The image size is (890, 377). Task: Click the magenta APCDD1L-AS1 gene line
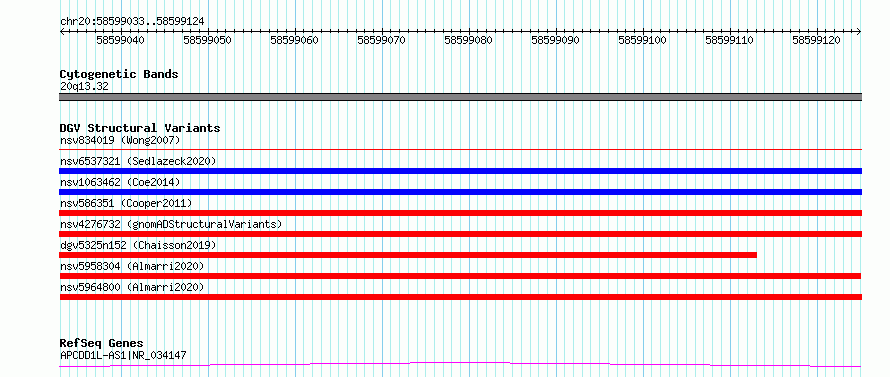(x=460, y=364)
